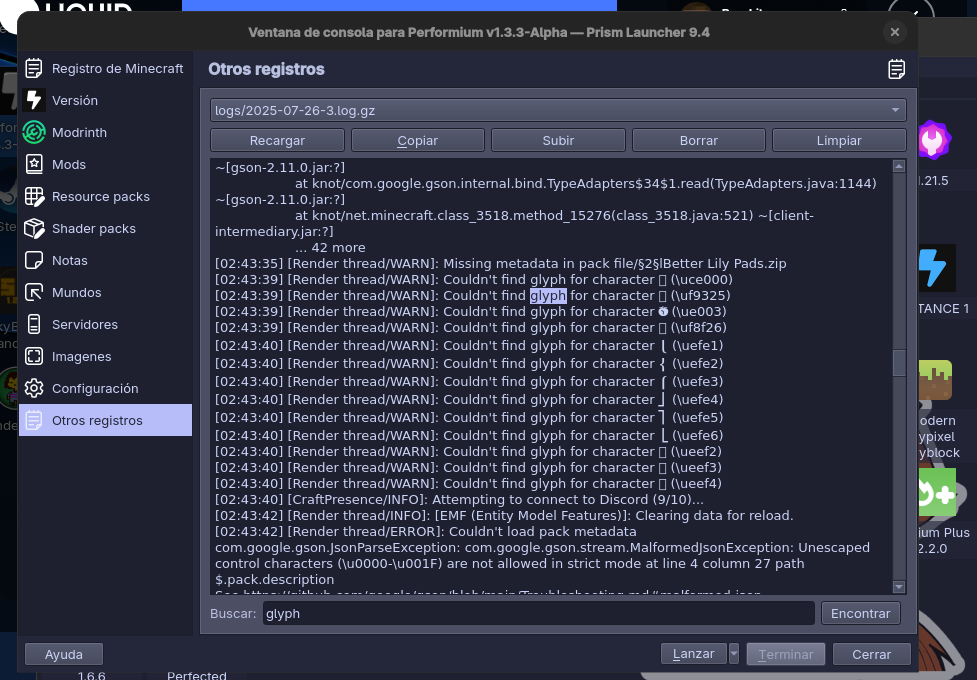Click the Couldn't load pack metadata error line

[x=426, y=532]
